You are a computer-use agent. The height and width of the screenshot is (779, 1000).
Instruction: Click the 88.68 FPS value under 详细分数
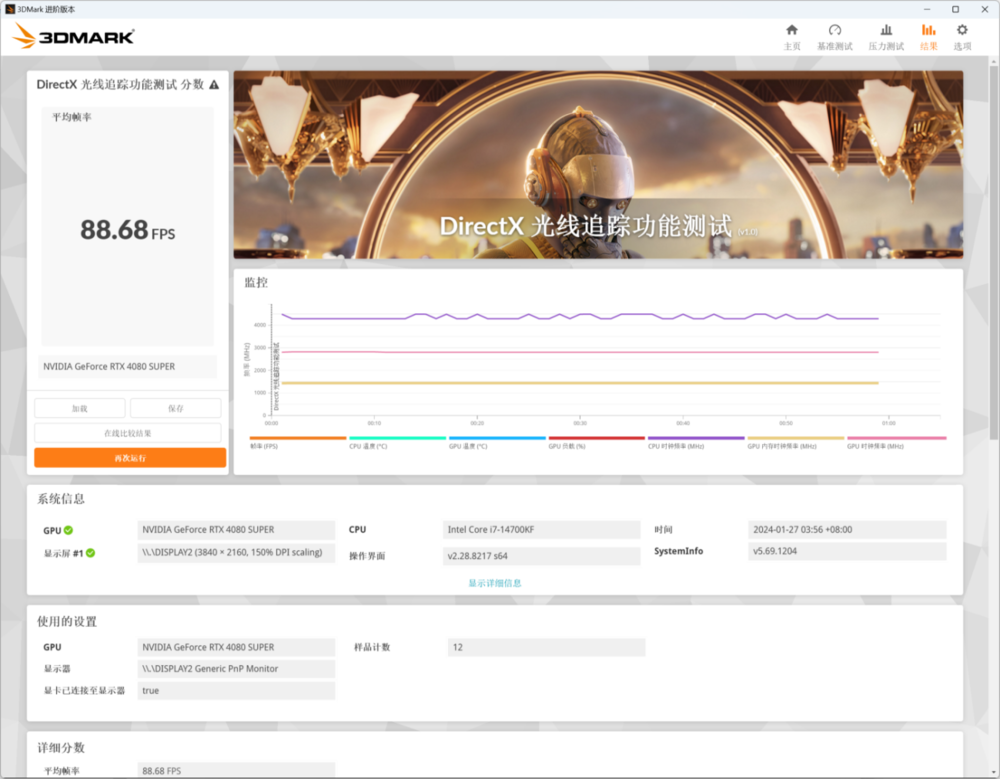click(236, 770)
